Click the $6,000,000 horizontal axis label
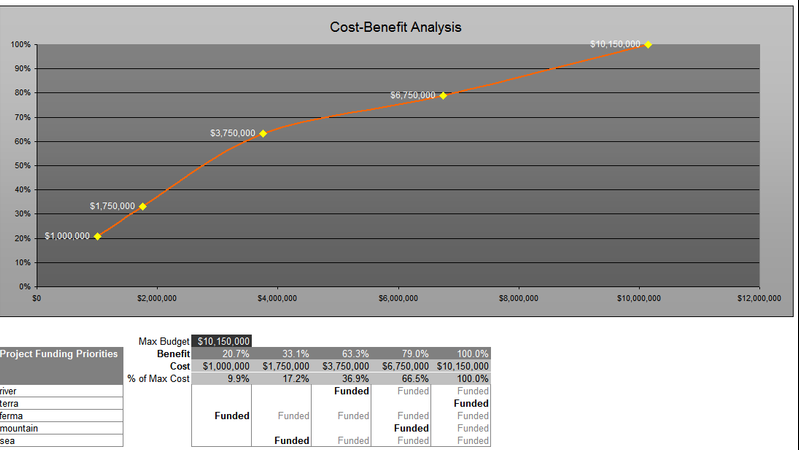This screenshot has height=450, width=799. 398,298
